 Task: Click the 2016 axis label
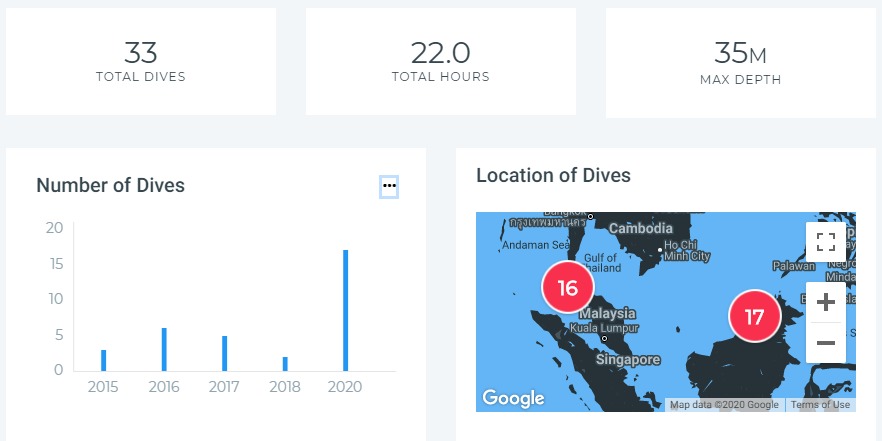[164, 387]
